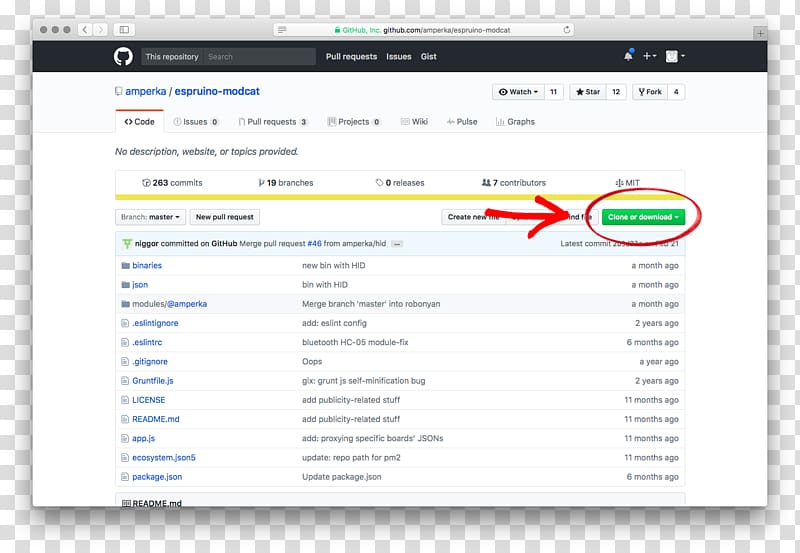Viewport: 800px width, 553px height.
Task: Open the 'bluetooth HC-05 module-fix' commit message
Action: click(x=355, y=342)
